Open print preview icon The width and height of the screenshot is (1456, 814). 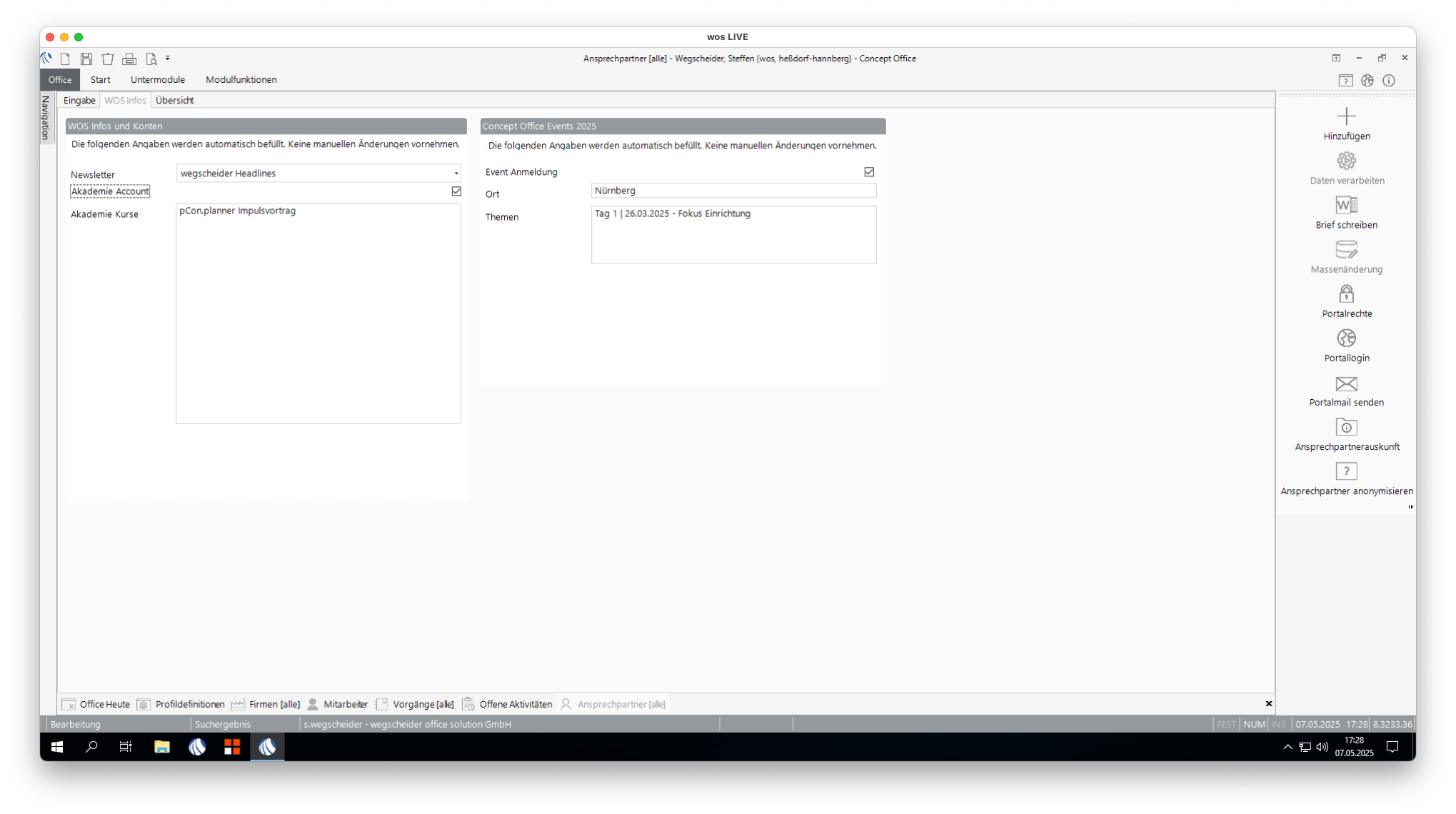151,59
